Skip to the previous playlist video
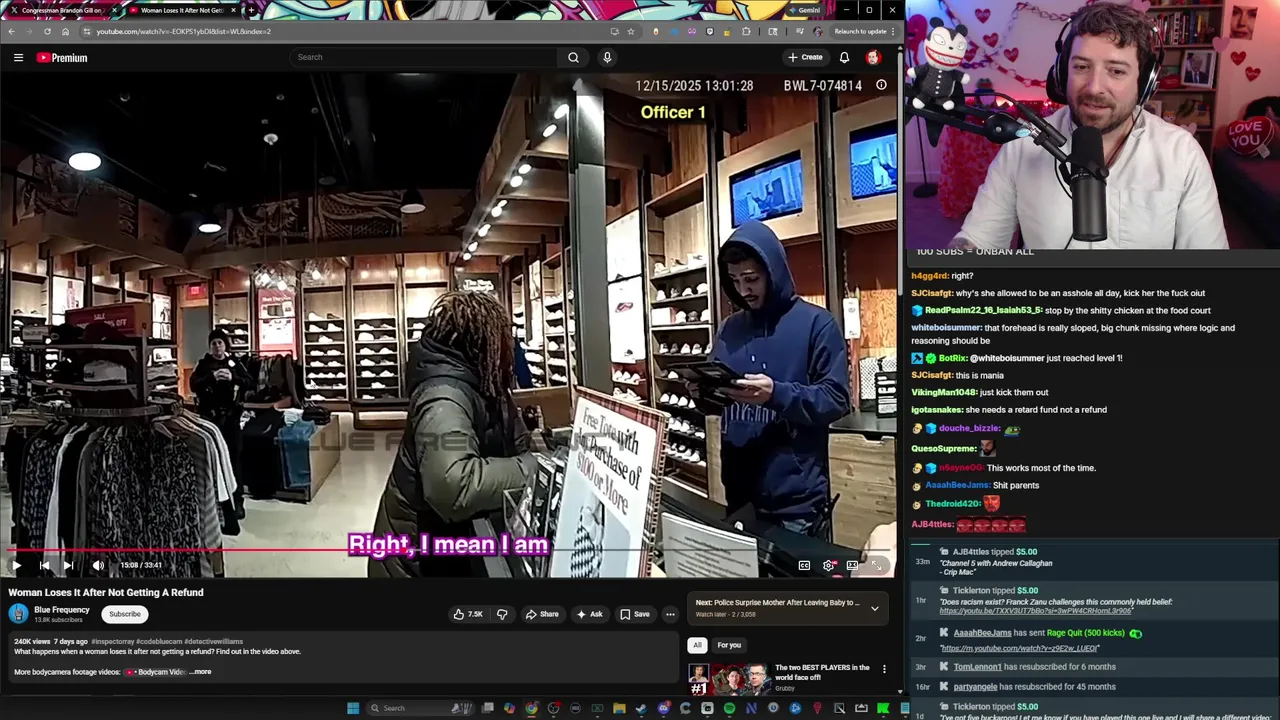 pos(44,565)
